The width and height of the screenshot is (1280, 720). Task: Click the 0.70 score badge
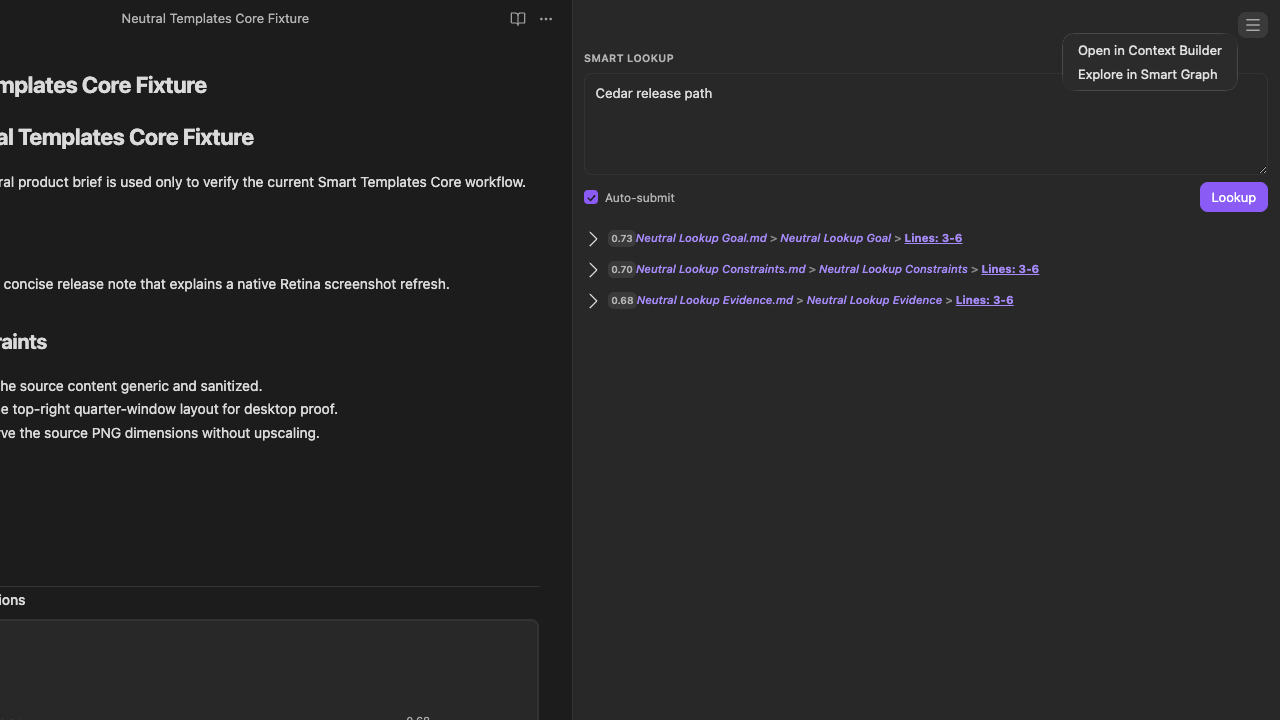coord(622,270)
